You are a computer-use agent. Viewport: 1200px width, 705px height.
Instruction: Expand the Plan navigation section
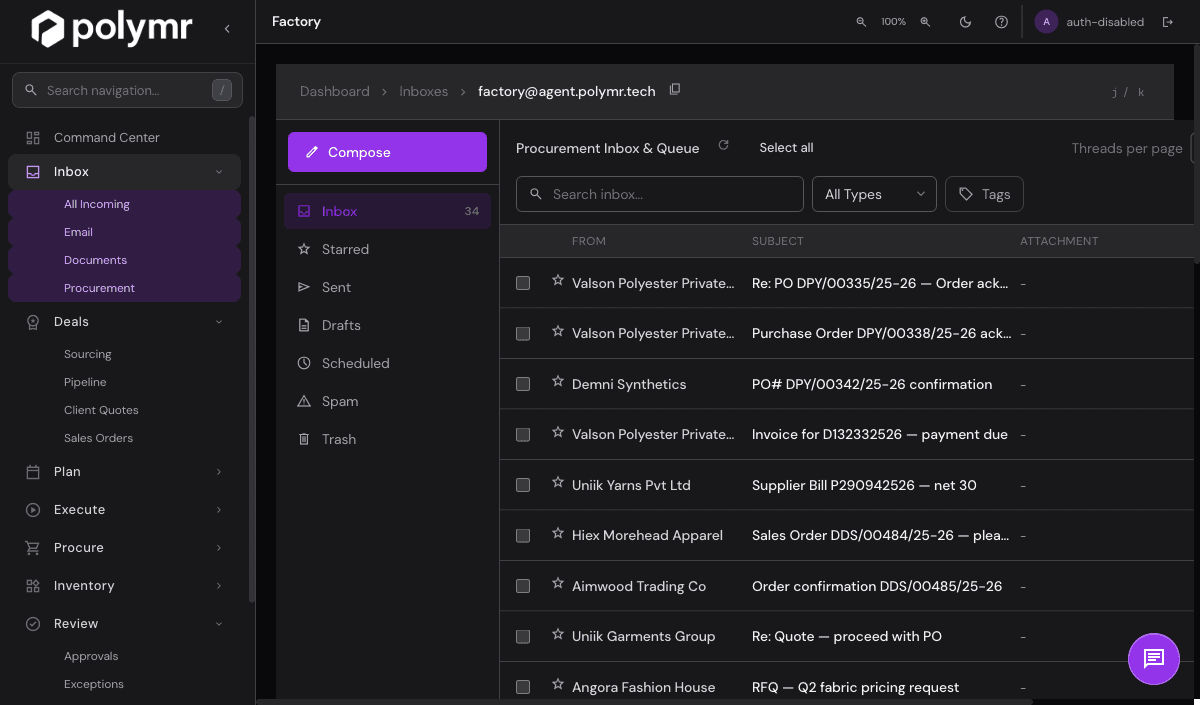click(219, 472)
